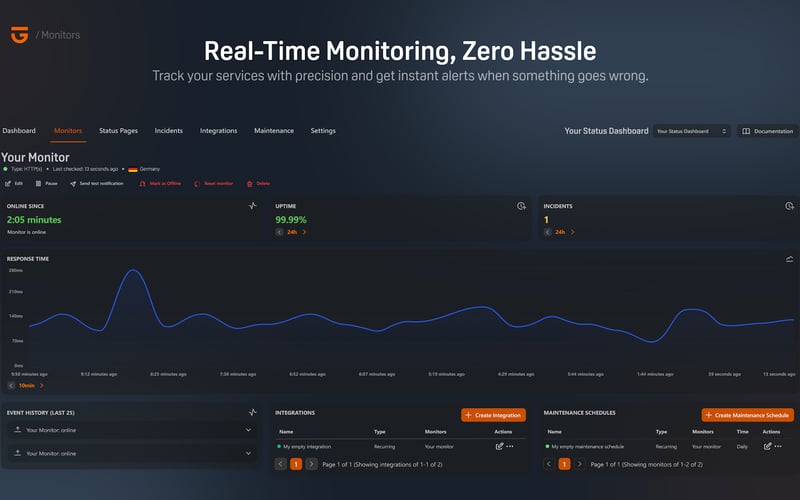Screen dimensions: 800x500
Task: Click the red icon beside Mark as Offline
Action: 142,184
